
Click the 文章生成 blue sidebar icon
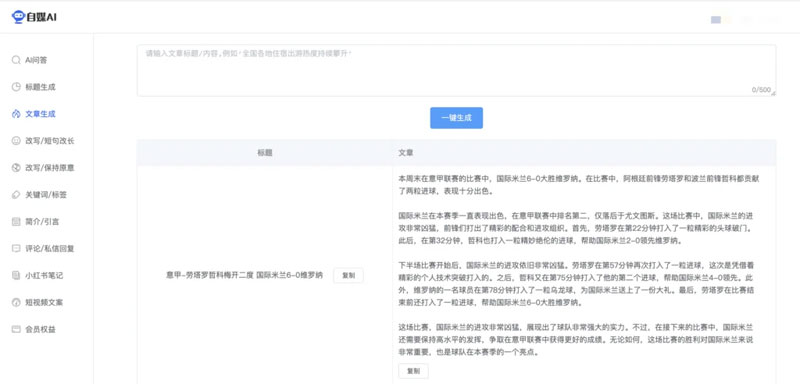(x=16, y=114)
